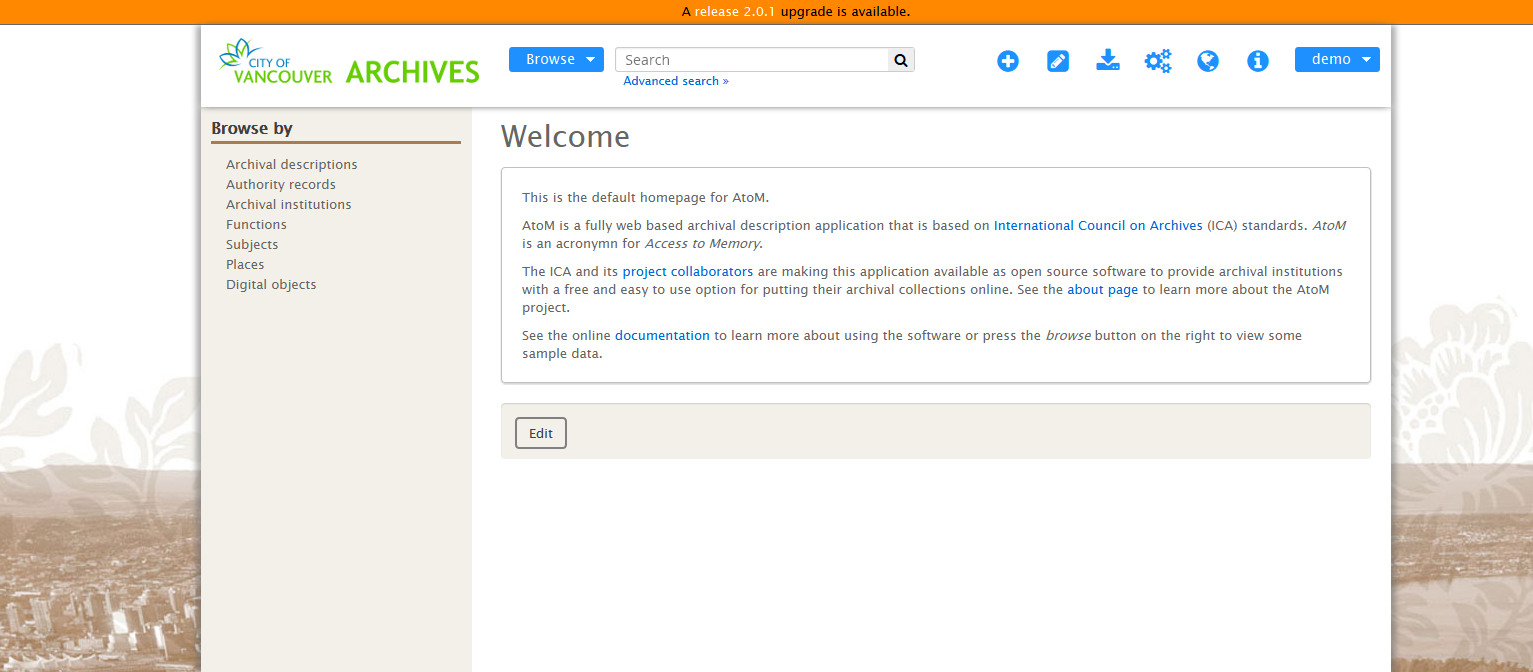Click the Add (plus) icon
Viewport: 1533px width, 672px height.
(1008, 61)
